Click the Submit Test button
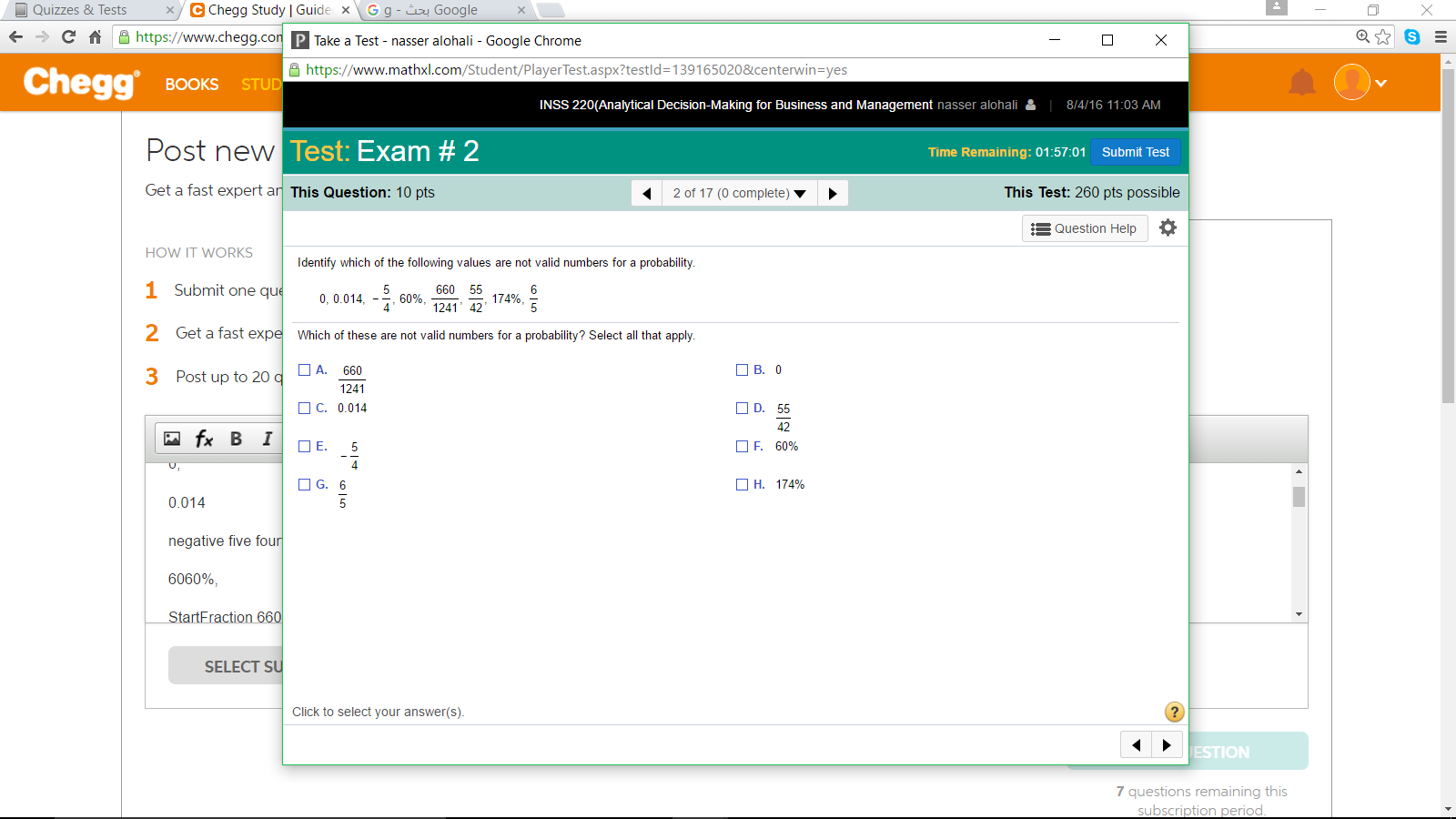 coord(1136,152)
